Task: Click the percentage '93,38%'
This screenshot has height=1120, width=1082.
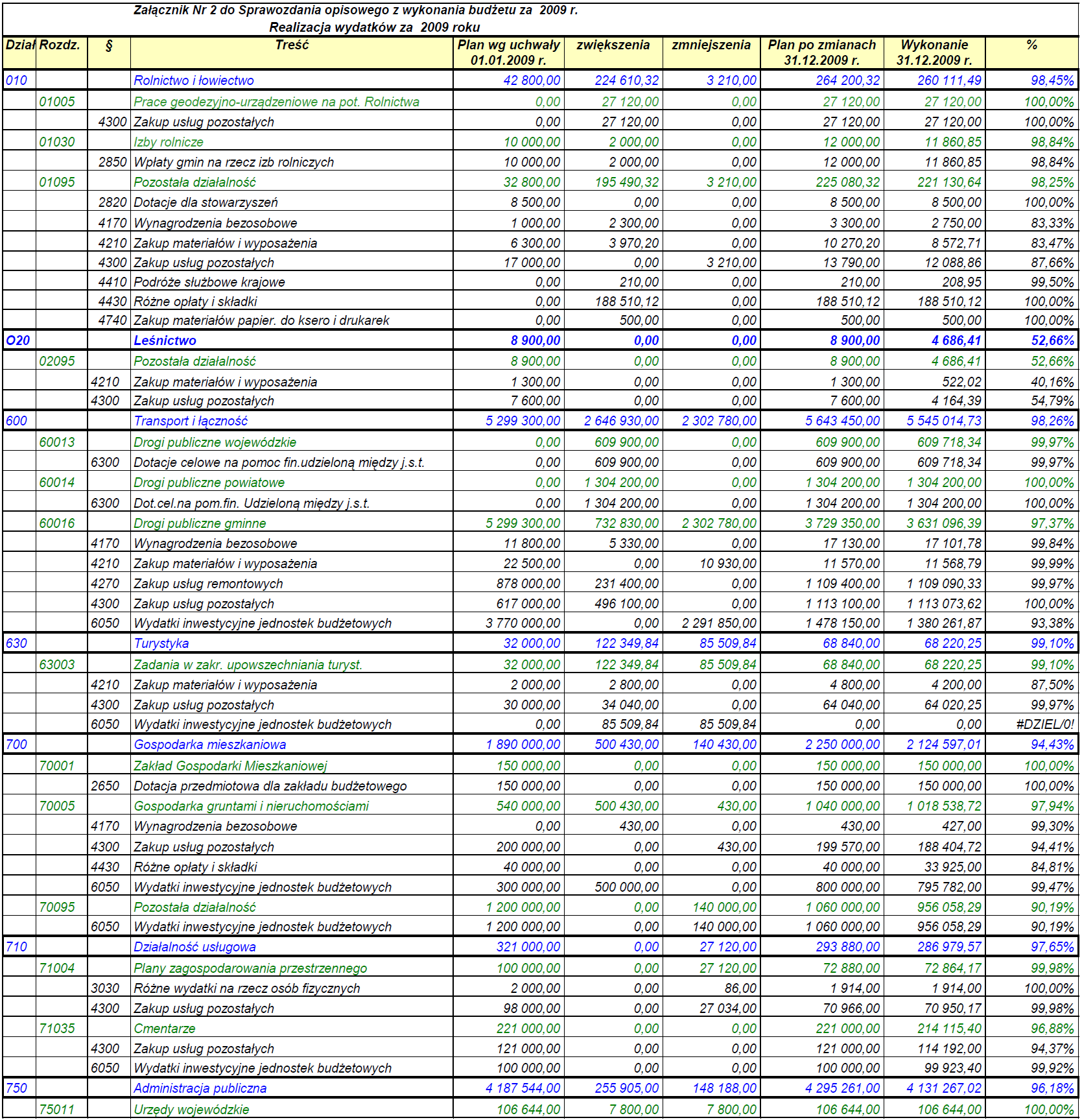Action: (x=1052, y=623)
